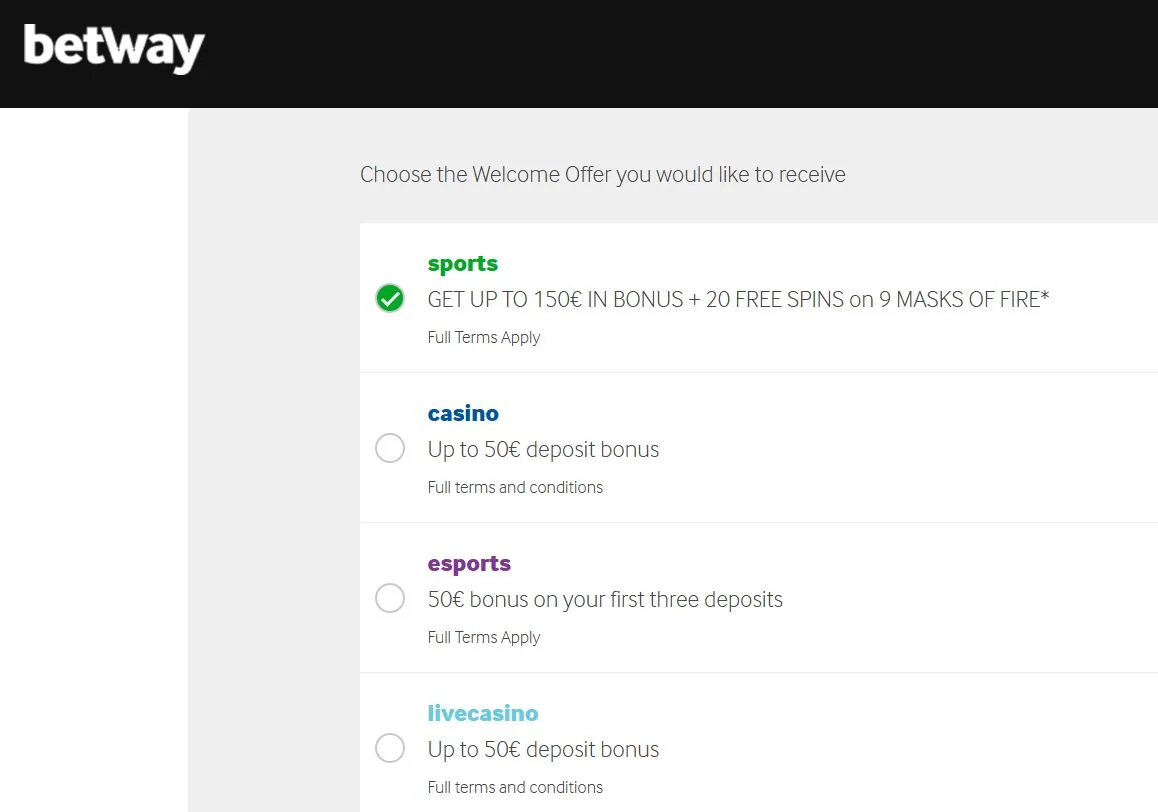
Task: Select the casino offer radio button
Action: 390,448
